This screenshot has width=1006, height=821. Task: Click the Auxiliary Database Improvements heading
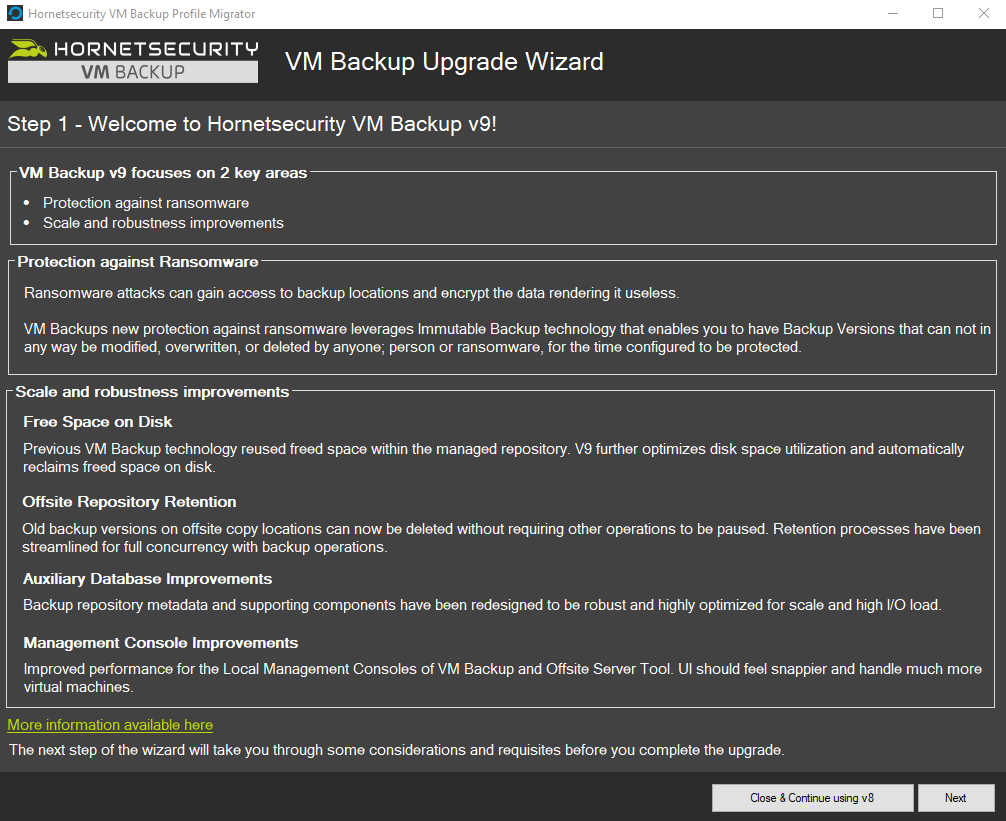point(147,579)
